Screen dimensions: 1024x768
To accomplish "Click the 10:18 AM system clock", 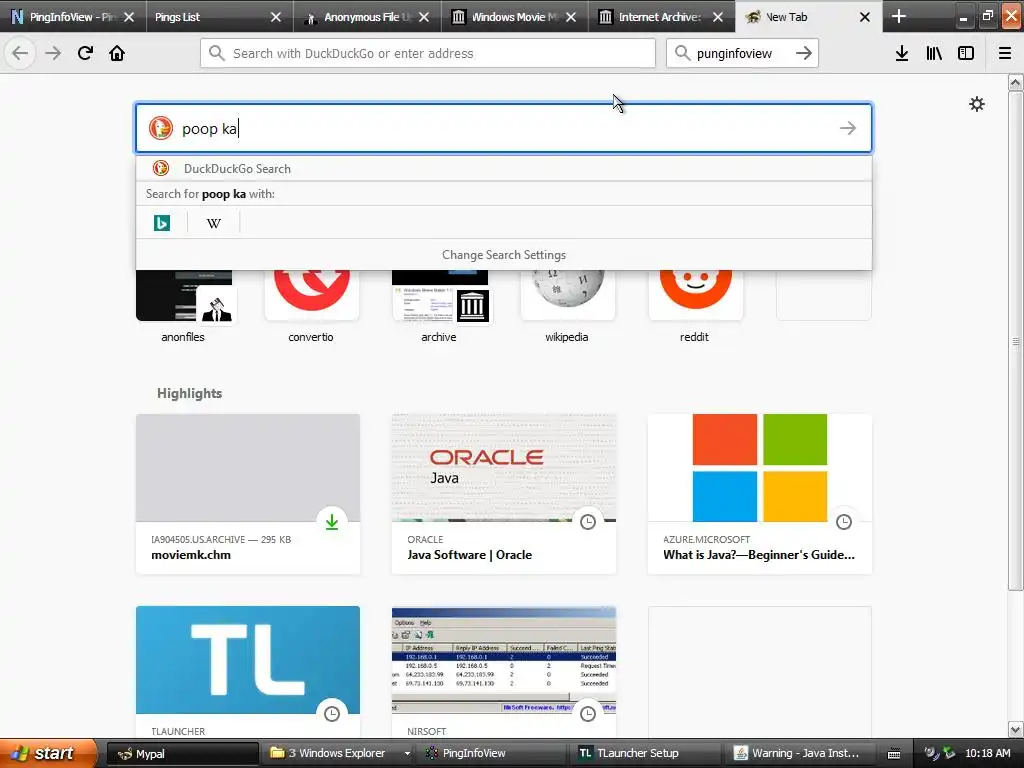I will pyautogui.click(x=987, y=753).
